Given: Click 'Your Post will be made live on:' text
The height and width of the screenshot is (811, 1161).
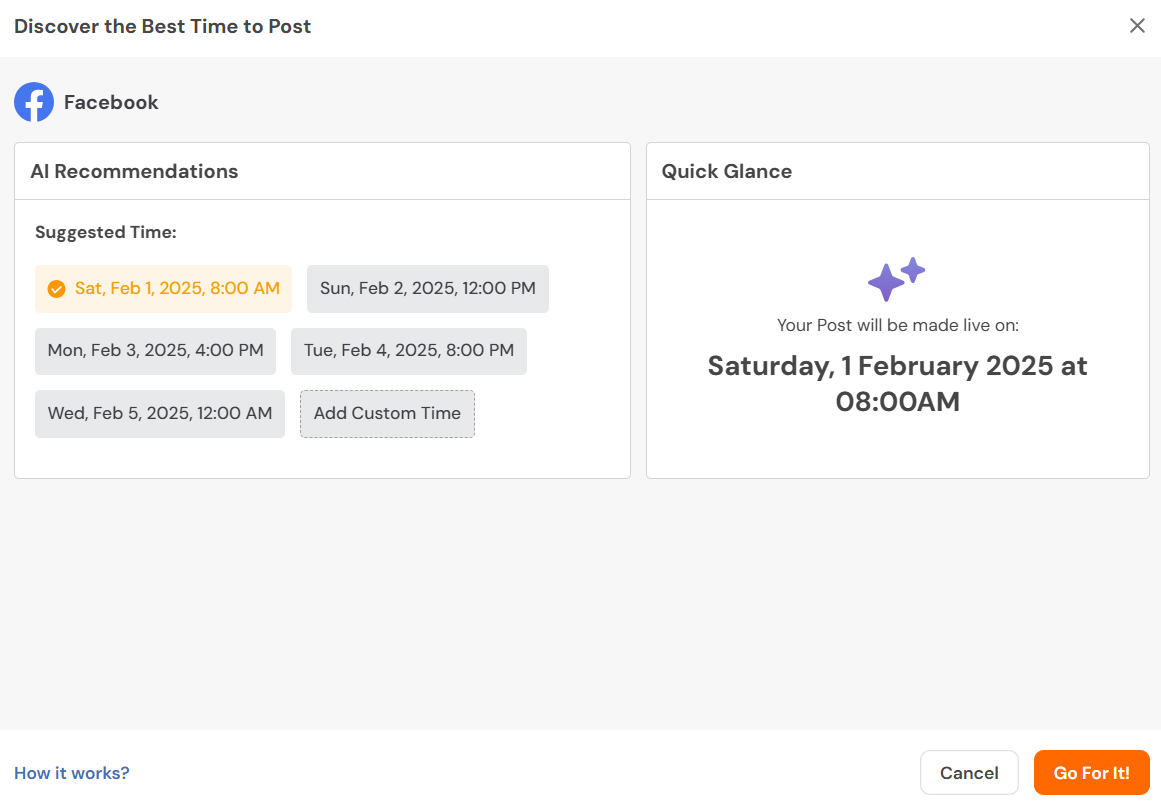Looking at the screenshot, I should (897, 325).
